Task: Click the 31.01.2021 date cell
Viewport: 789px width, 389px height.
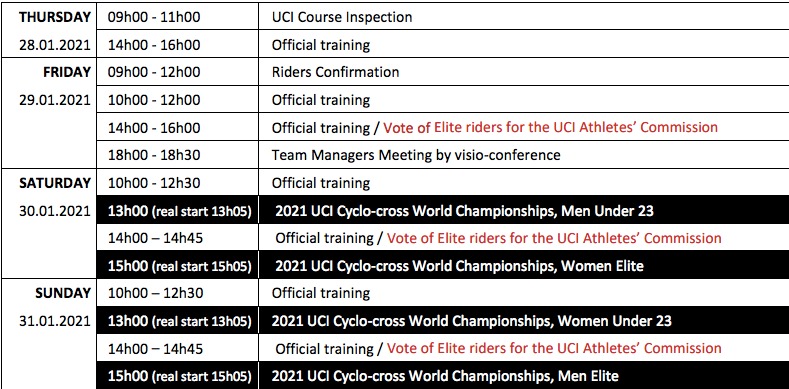Action: [x=55, y=321]
